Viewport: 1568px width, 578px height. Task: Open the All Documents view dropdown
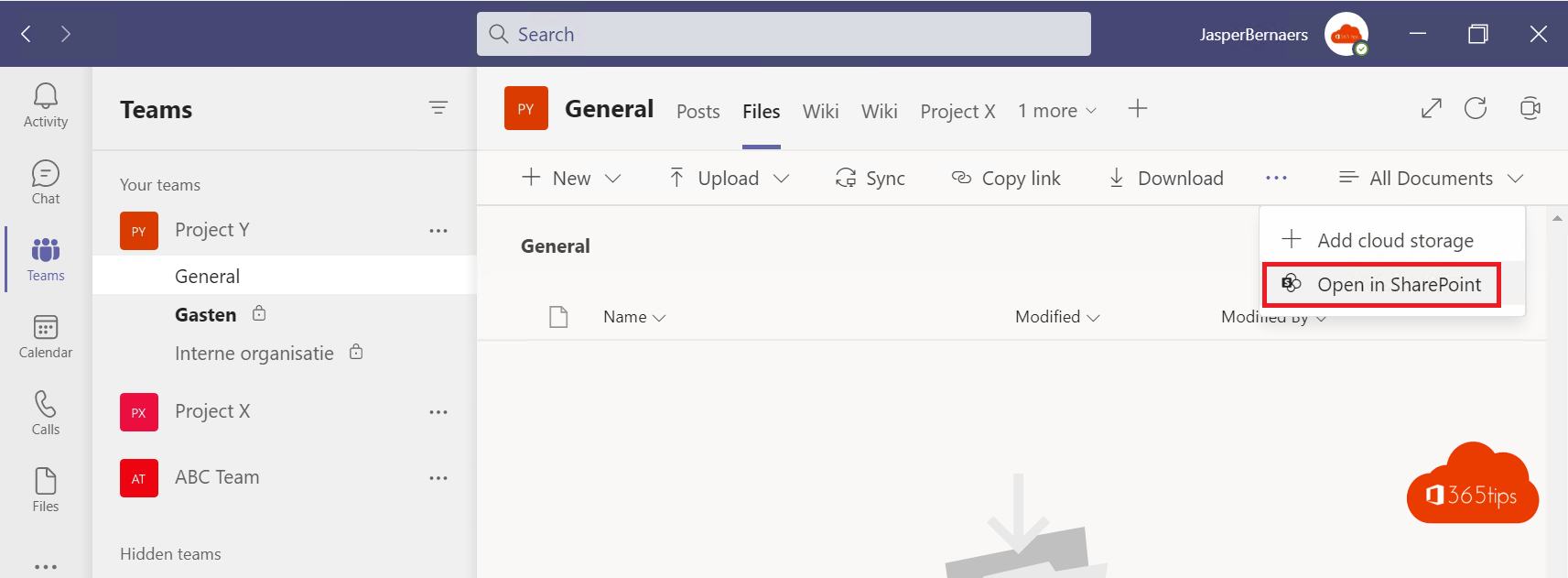[x=1431, y=179]
